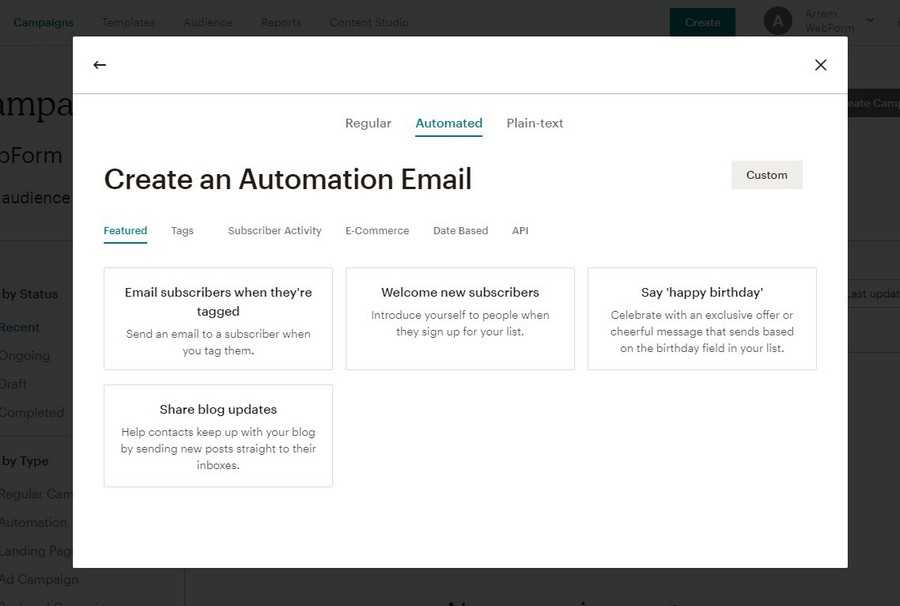Image resolution: width=900 pixels, height=606 pixels.
Task: Close the automation modal with X icon
Action: point(820,65)
